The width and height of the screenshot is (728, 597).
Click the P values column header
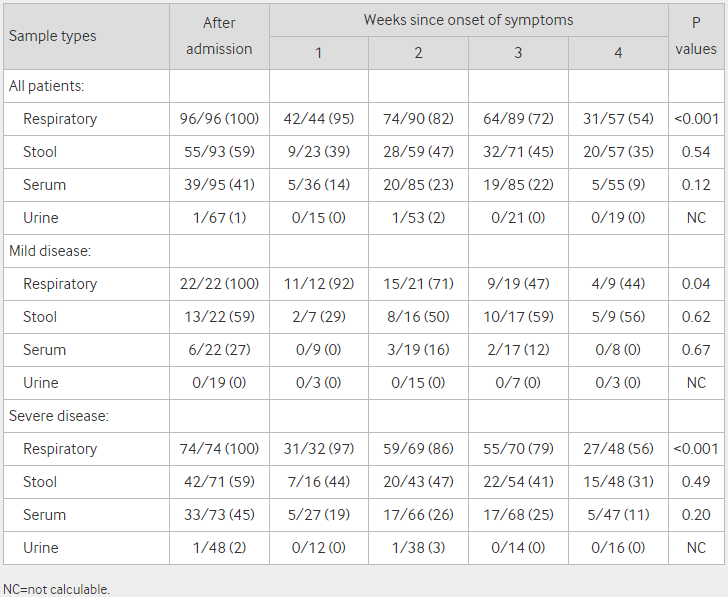(696, 36)
